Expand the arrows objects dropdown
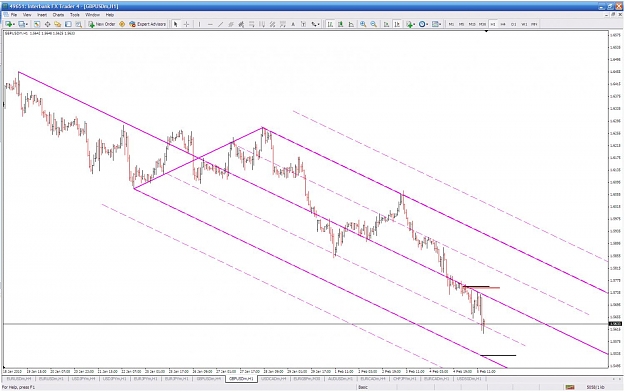The image size is (625, 392). [x=318, y=25]
